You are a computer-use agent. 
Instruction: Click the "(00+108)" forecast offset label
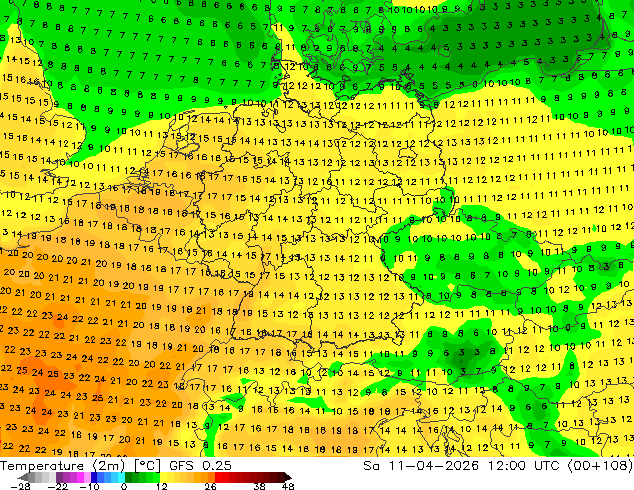point(600,466)
